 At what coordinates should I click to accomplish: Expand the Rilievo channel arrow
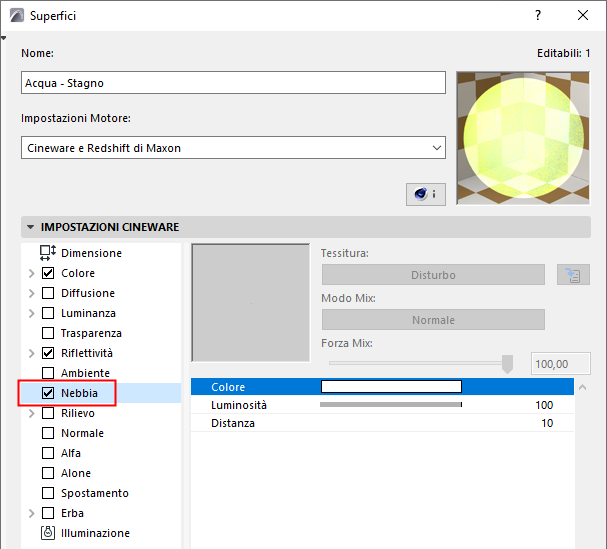pyautogui.click(x=32, y=413)
